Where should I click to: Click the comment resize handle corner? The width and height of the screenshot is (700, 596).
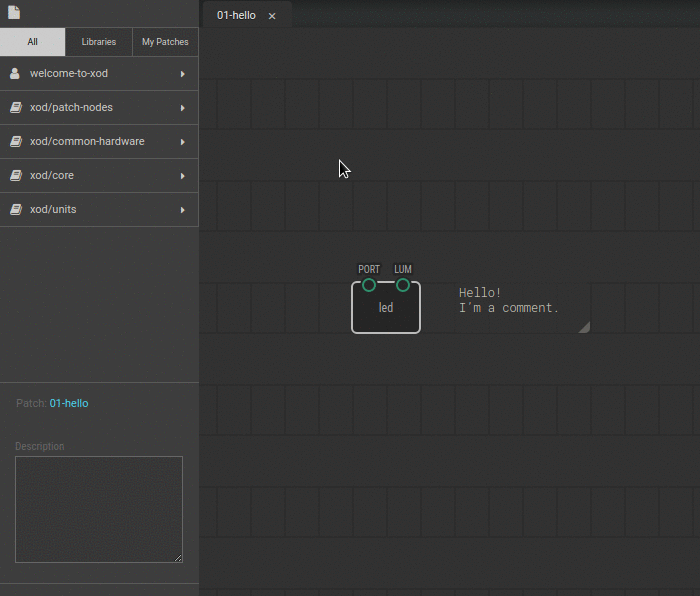coord(584,326)
